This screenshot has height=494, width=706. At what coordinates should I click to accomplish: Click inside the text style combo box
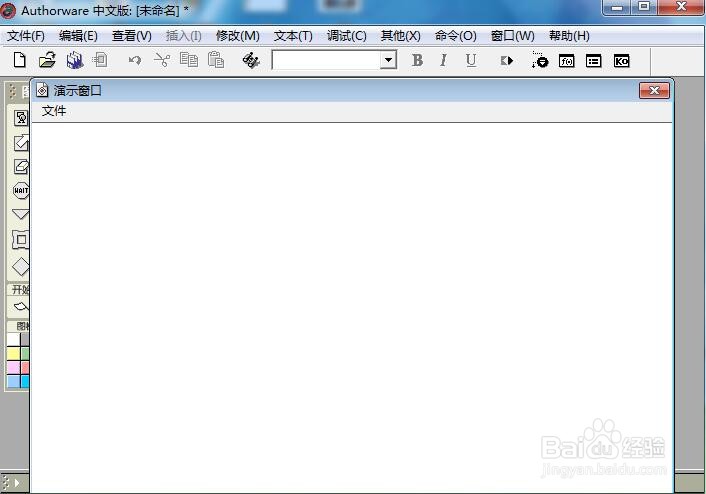[x=326, y=60]
